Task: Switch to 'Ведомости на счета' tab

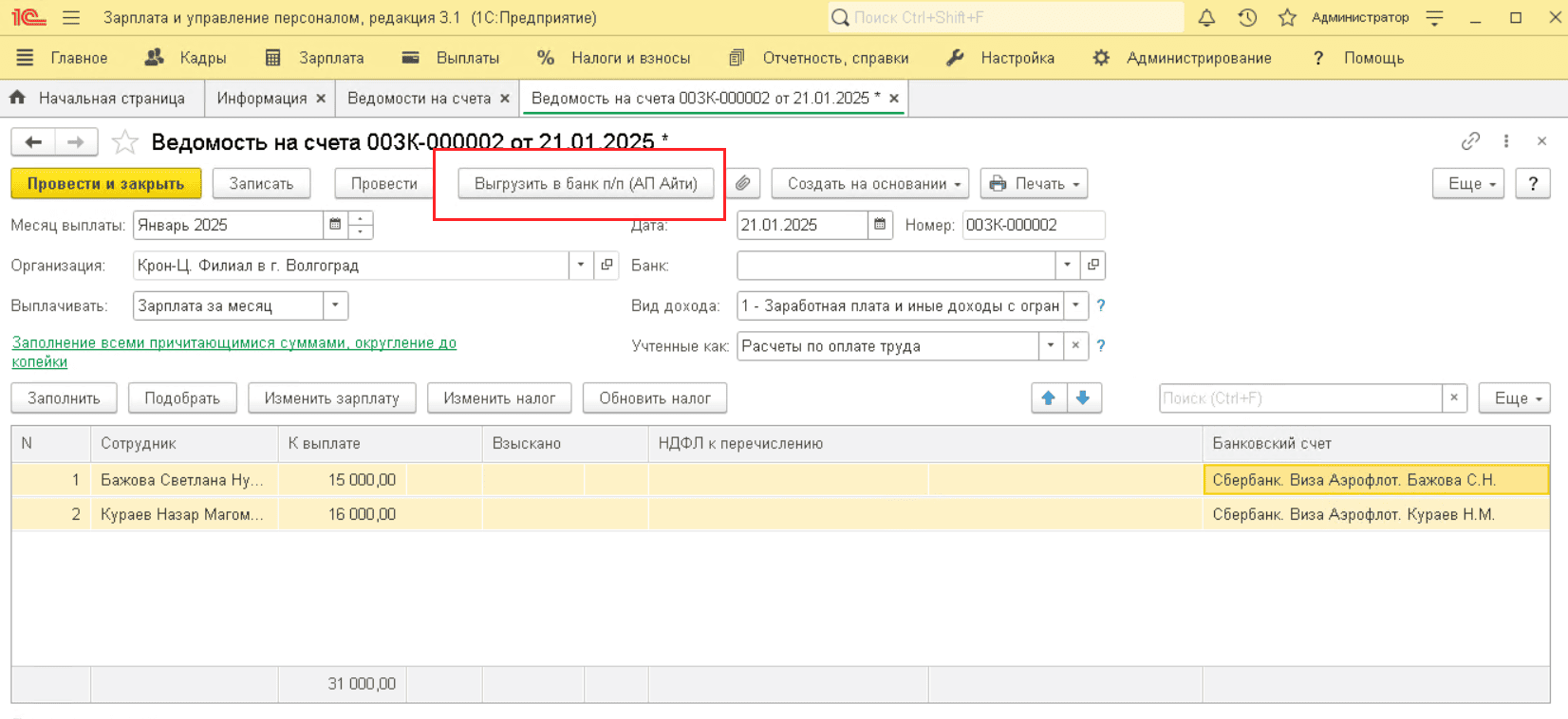Action: click(419, 98)
